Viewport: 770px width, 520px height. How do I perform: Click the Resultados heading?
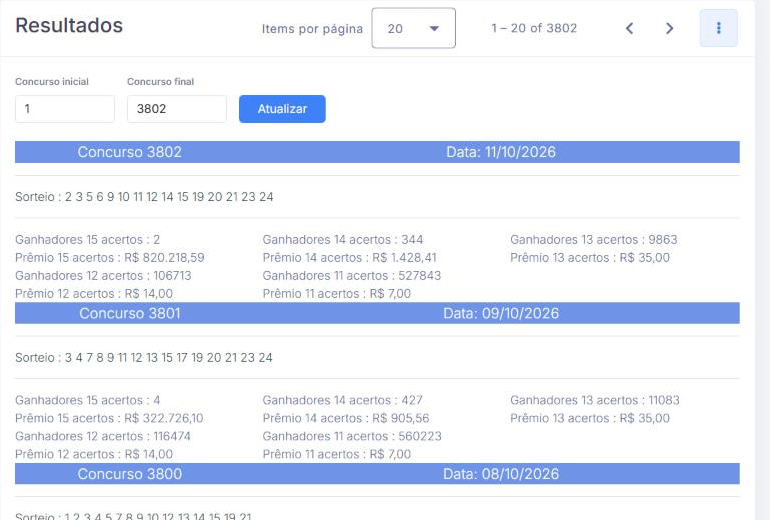pos(69,26)
